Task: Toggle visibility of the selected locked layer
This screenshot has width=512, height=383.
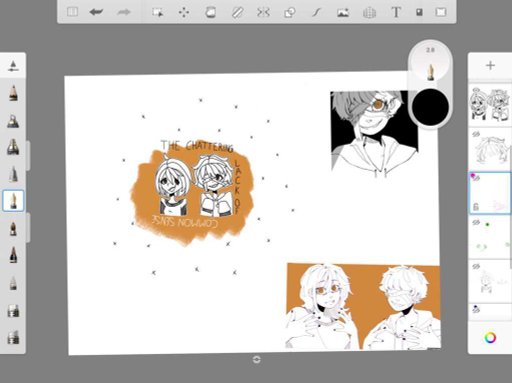Action: click(476, 178)
